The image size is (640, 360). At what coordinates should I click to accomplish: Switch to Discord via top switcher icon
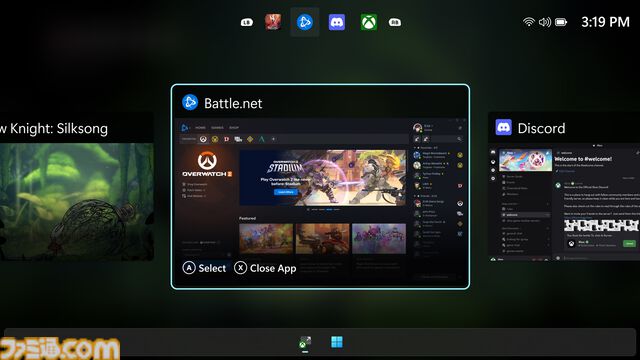[337, 22]
